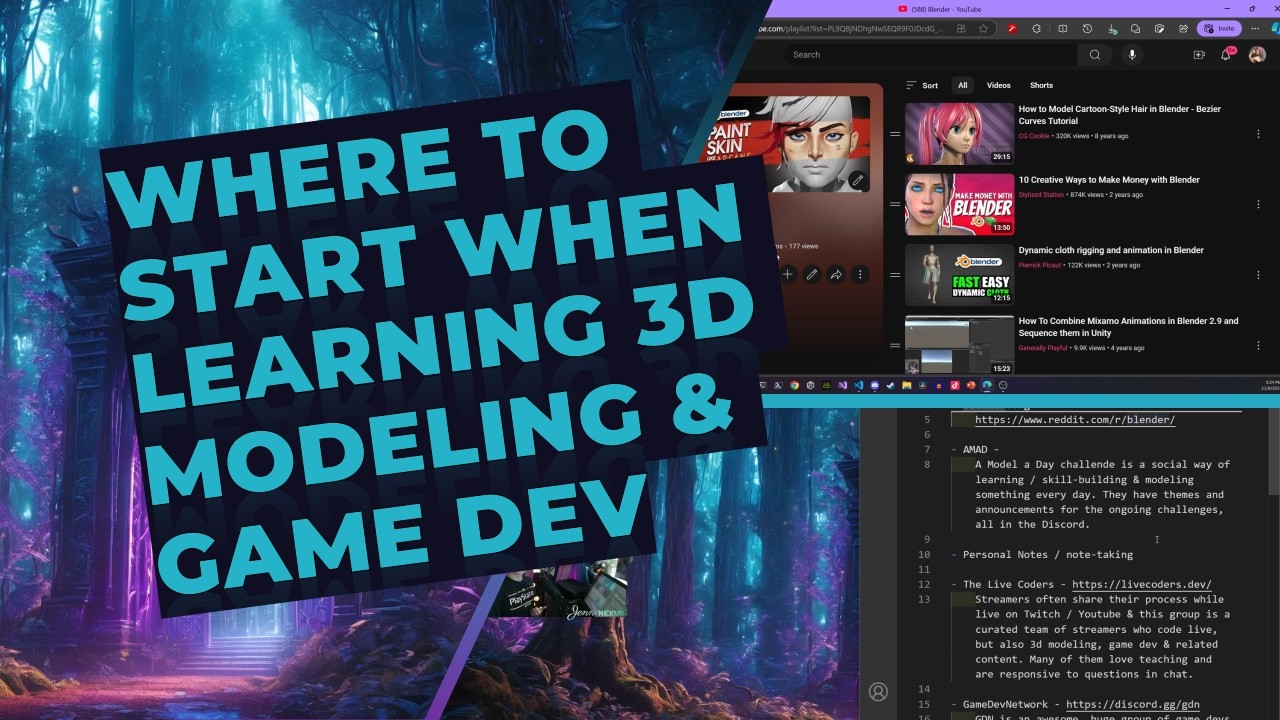Open Discord from the taskbar
This screenshot has width=1280, height=720.
click(x=875, y=385)
